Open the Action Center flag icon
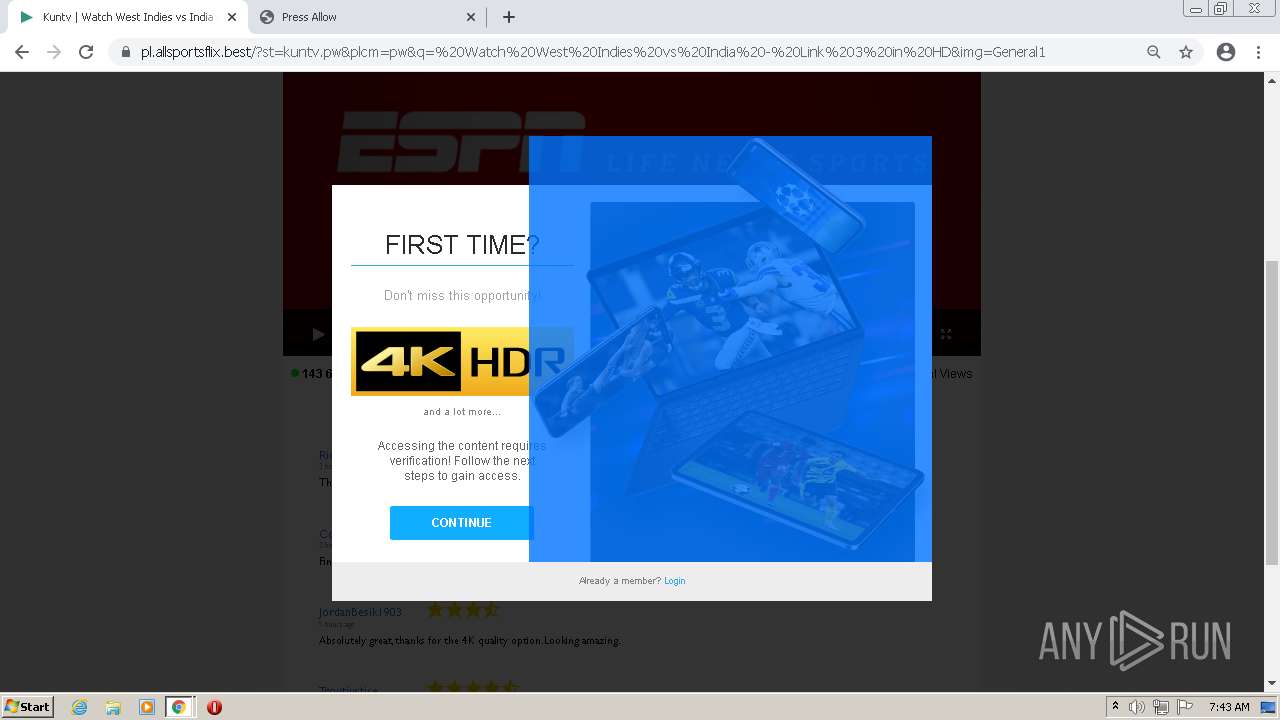Image resolution: width=1280 pixels, height=720 pixels. pyautogui.click(x=1183, y=707)
